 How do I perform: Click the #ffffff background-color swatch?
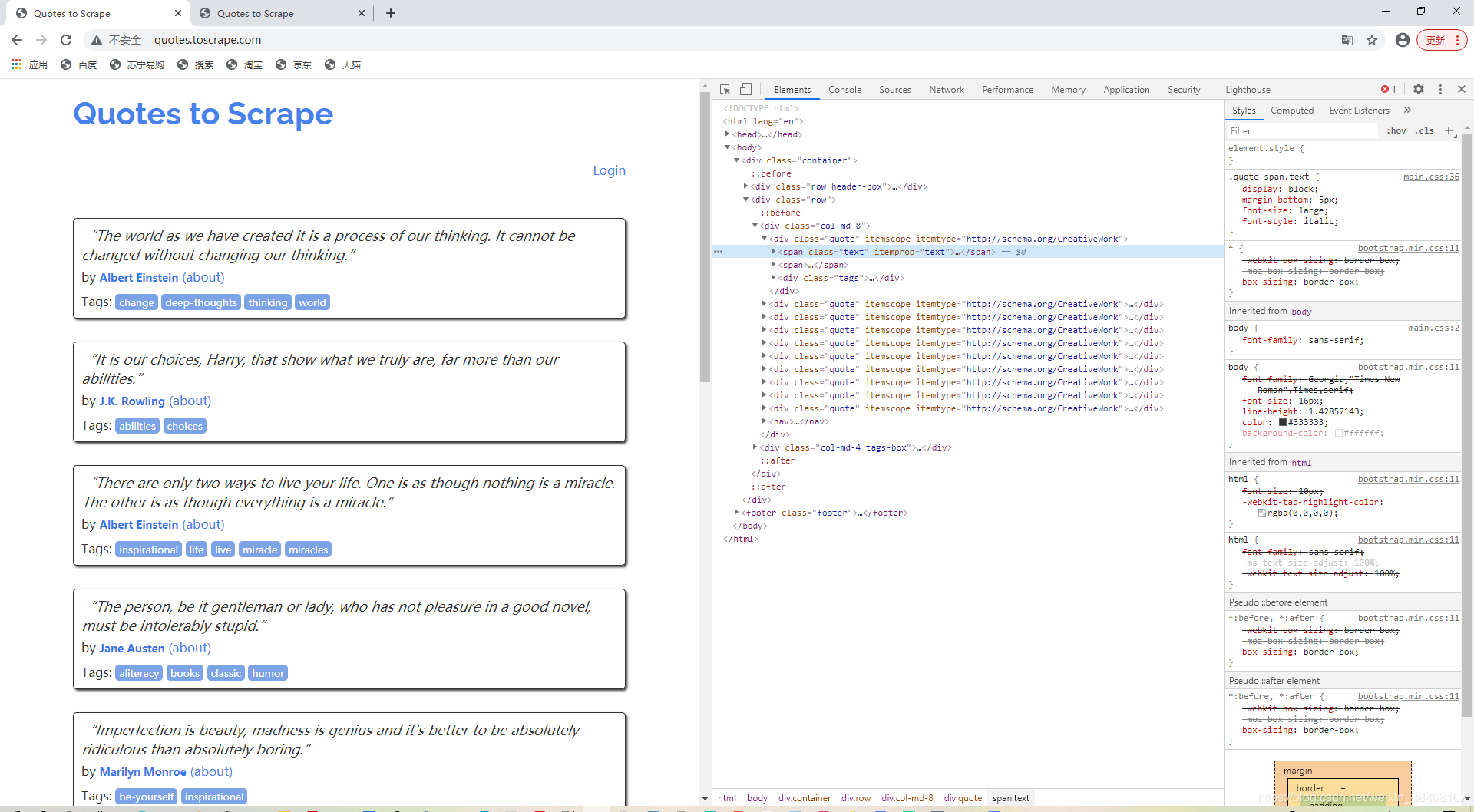coord(1339,433)
